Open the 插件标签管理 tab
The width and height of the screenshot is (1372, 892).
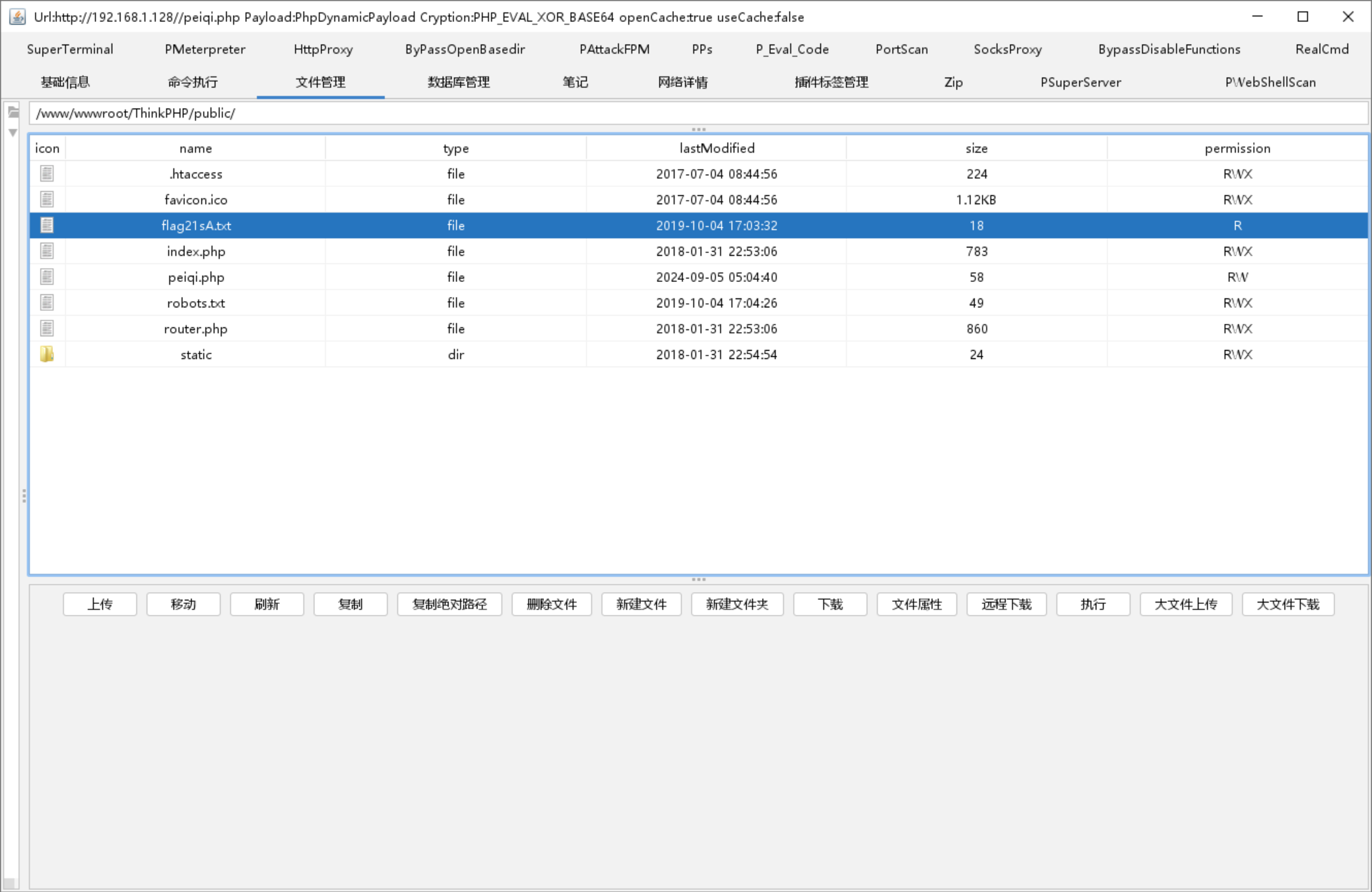(831, 83)
